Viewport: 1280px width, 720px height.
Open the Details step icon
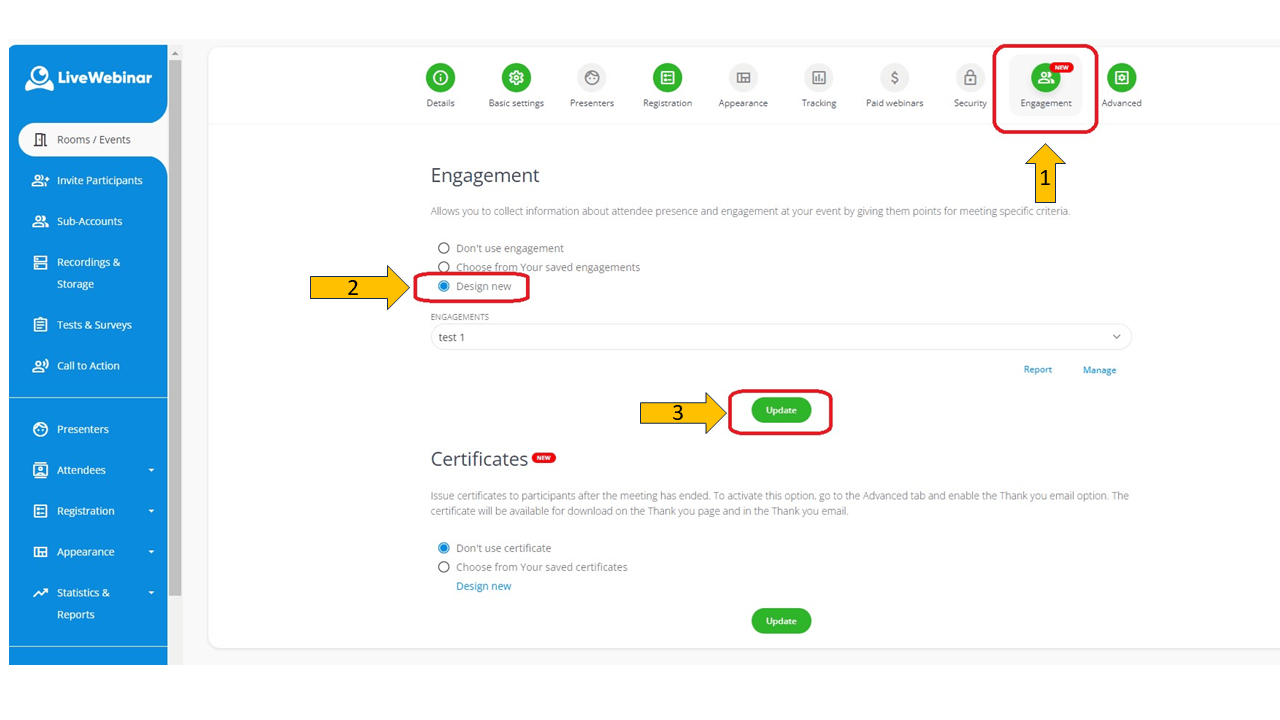tap(440, 78)
